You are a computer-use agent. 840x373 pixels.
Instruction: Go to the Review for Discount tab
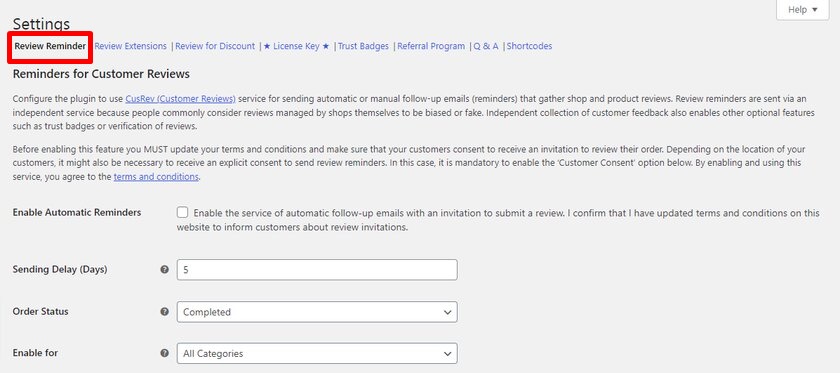tap(215, 46)
